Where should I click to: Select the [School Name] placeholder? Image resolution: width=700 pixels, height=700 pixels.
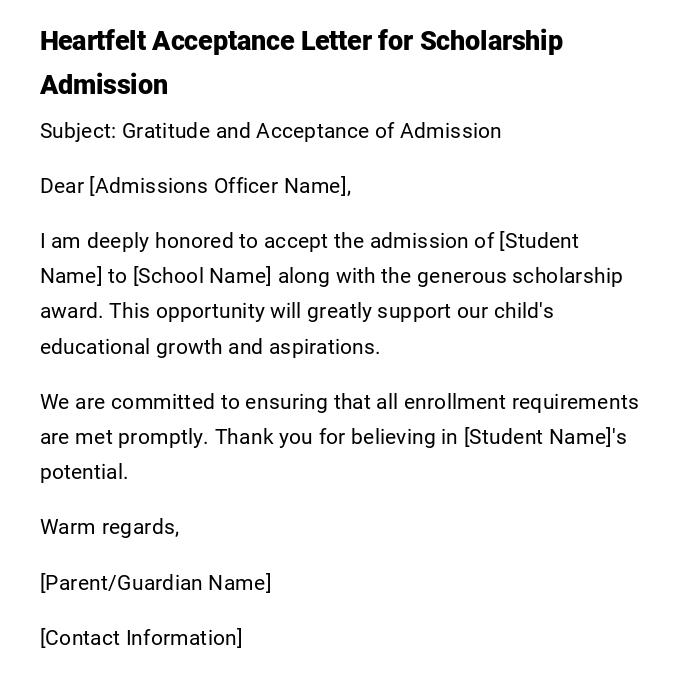(x=202, y=276)
